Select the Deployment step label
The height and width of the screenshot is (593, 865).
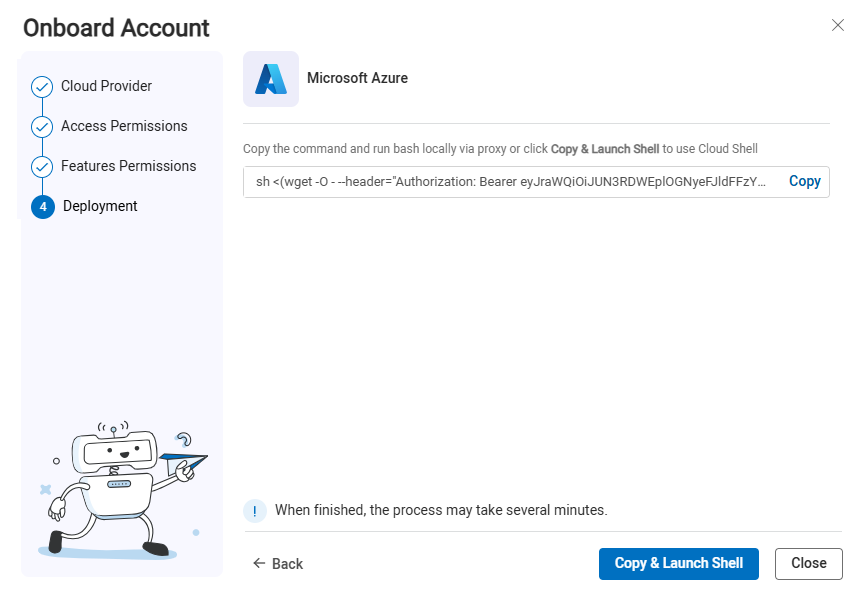pos(100,206)
